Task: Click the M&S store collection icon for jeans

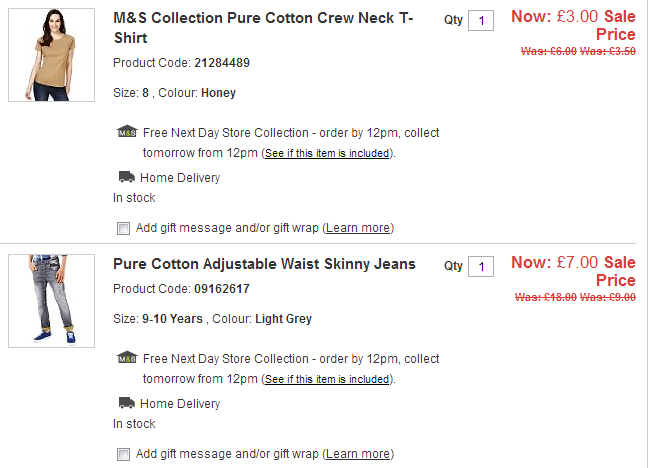Action: (x=127, y=359)
